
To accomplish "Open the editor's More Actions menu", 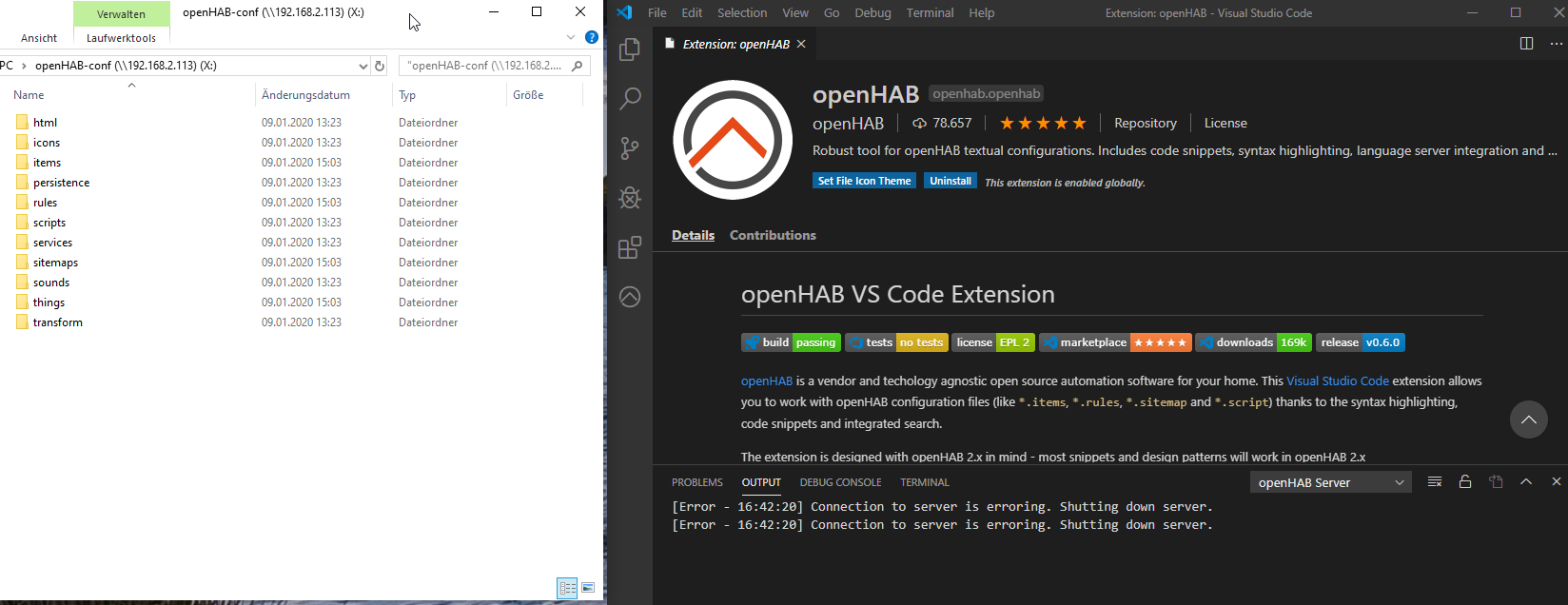I will coord(1557,44).
